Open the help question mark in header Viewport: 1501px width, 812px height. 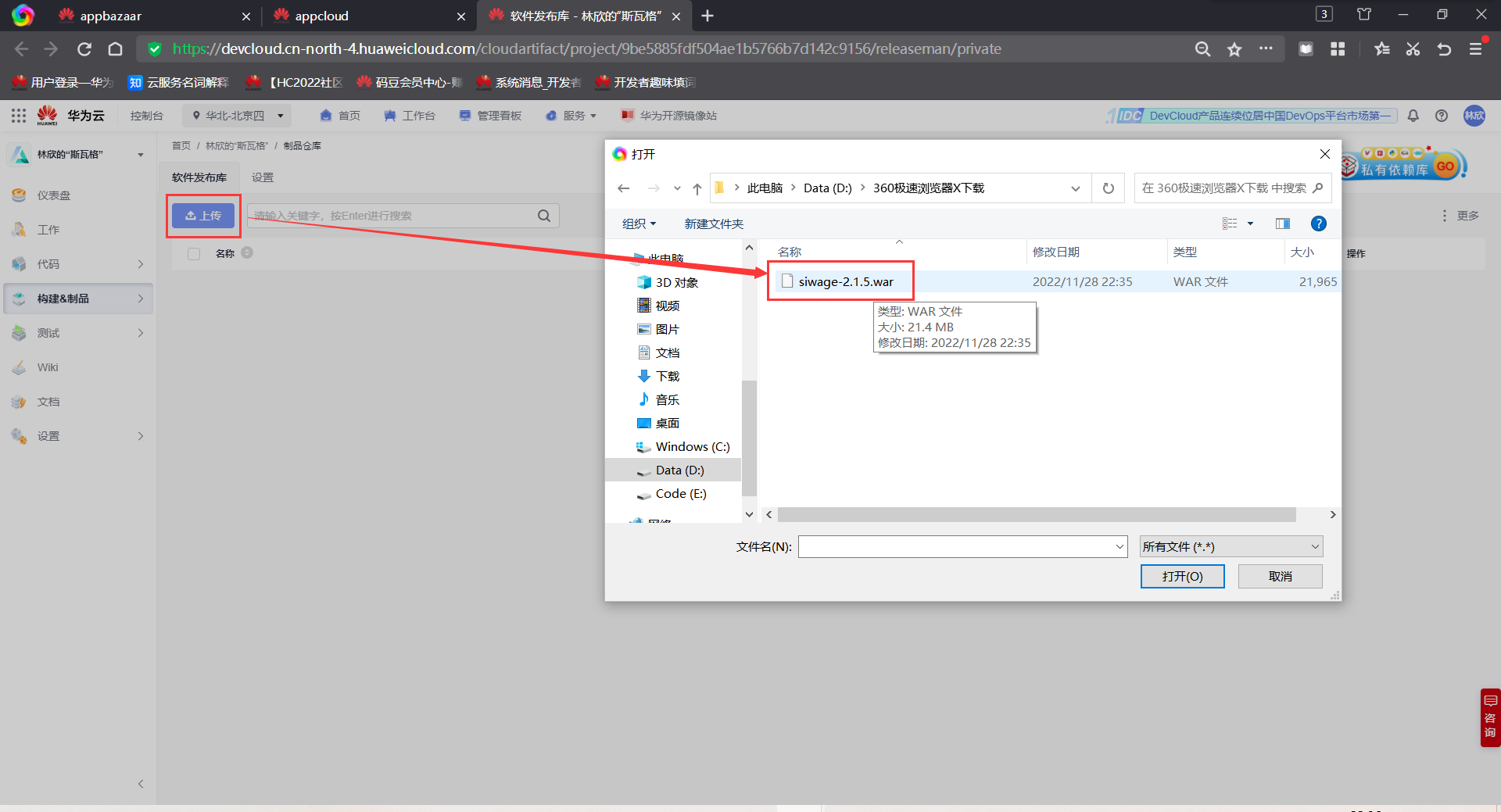pos(1442,116)
